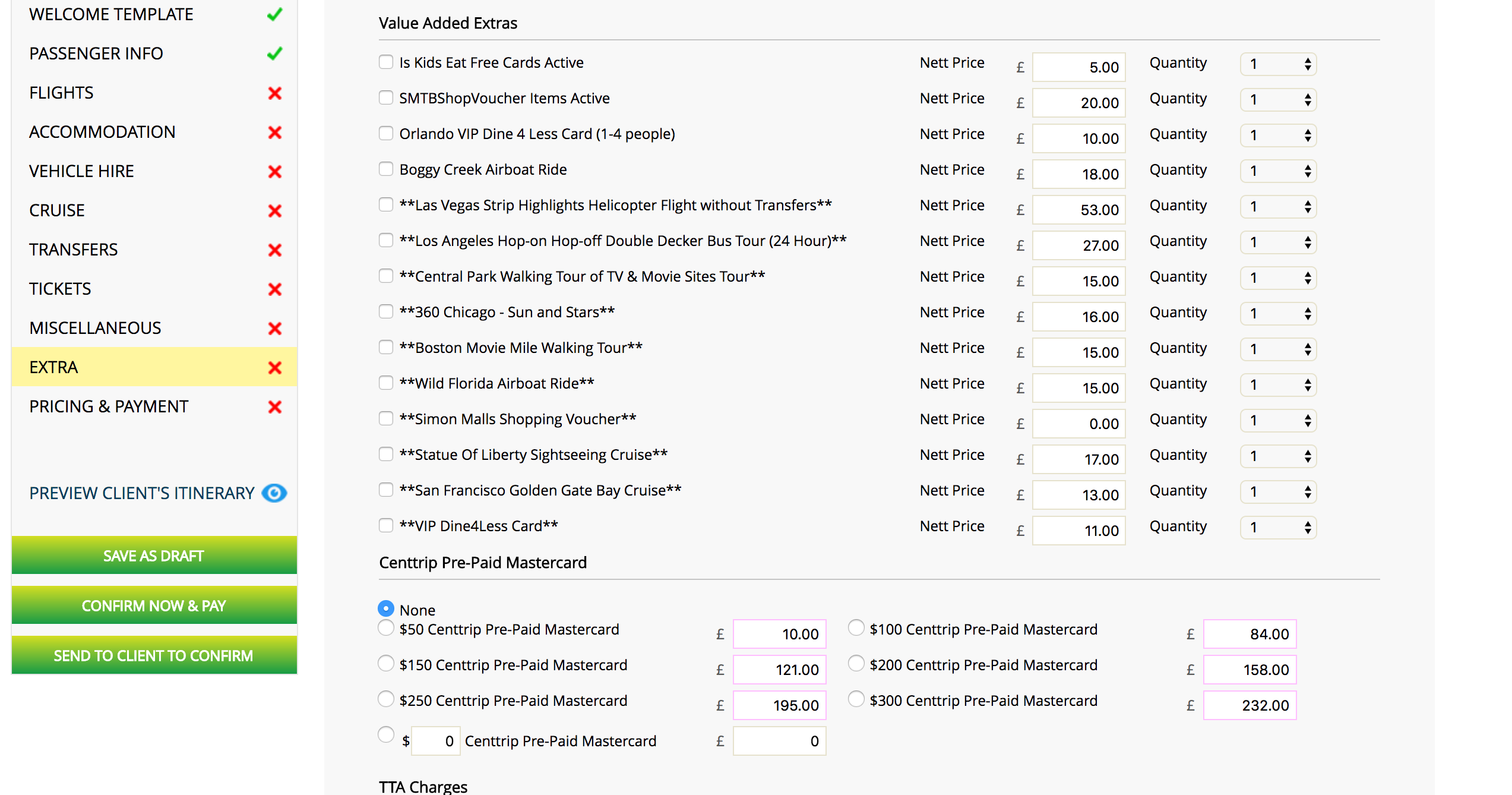Click the red X next to CRUISE

coord(274,211)
